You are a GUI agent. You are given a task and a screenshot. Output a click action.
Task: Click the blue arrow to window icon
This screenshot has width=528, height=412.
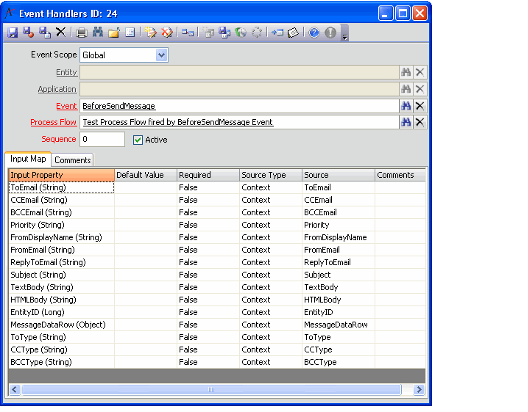point(277,33)
